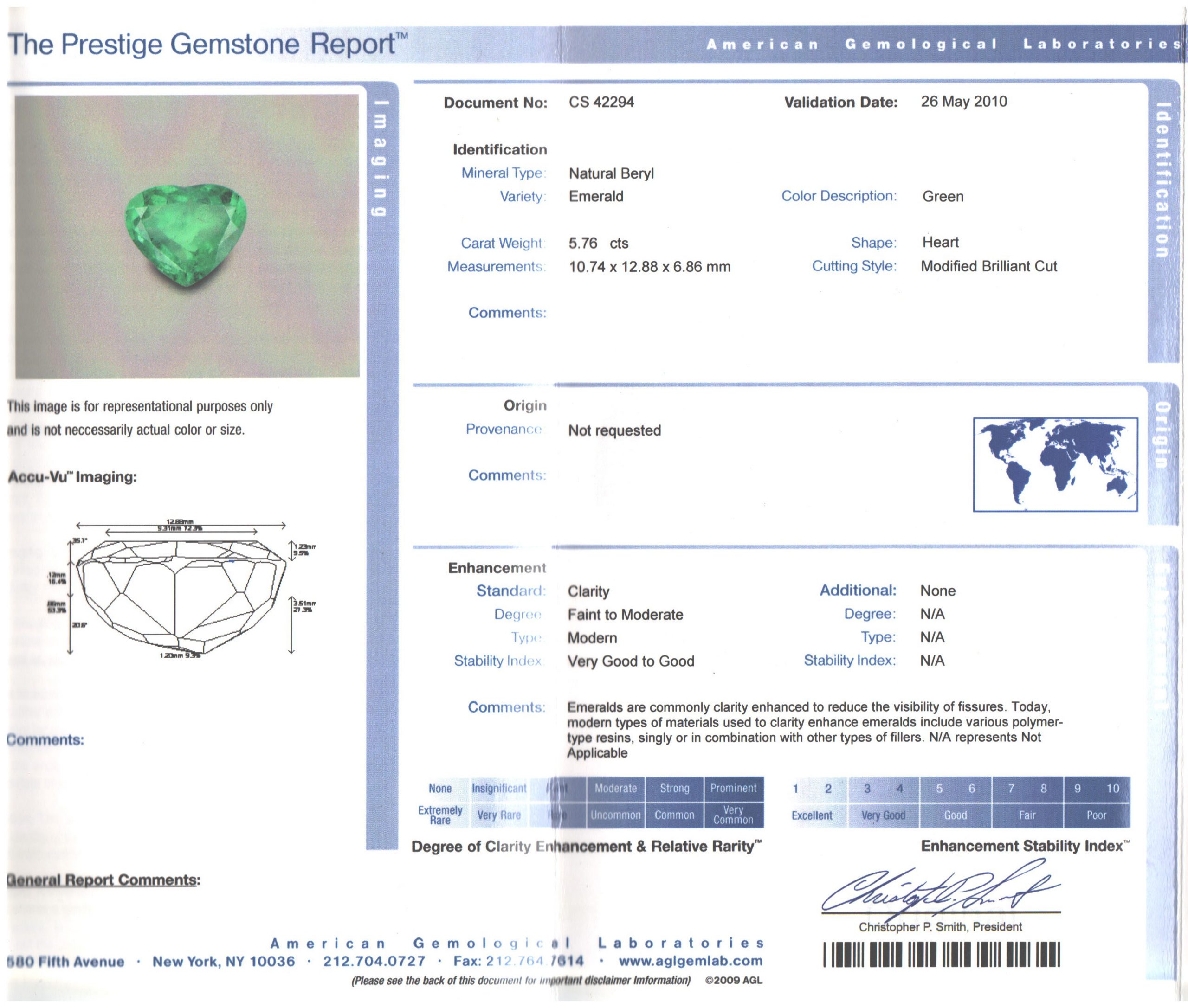Image resolution: width=1188 pixels, height=1008 pixels.
Task: Click the document number CS 42294
Action: pyautogui.click(x=601, y=103)
